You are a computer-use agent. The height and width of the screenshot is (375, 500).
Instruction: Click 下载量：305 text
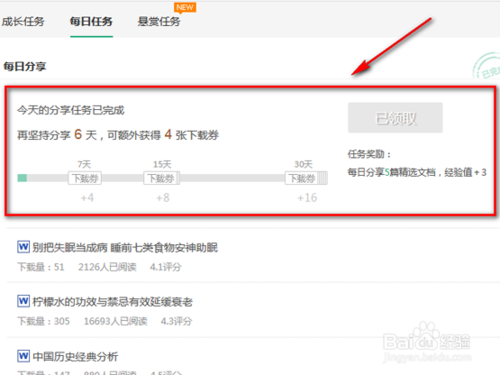[44, 321]
